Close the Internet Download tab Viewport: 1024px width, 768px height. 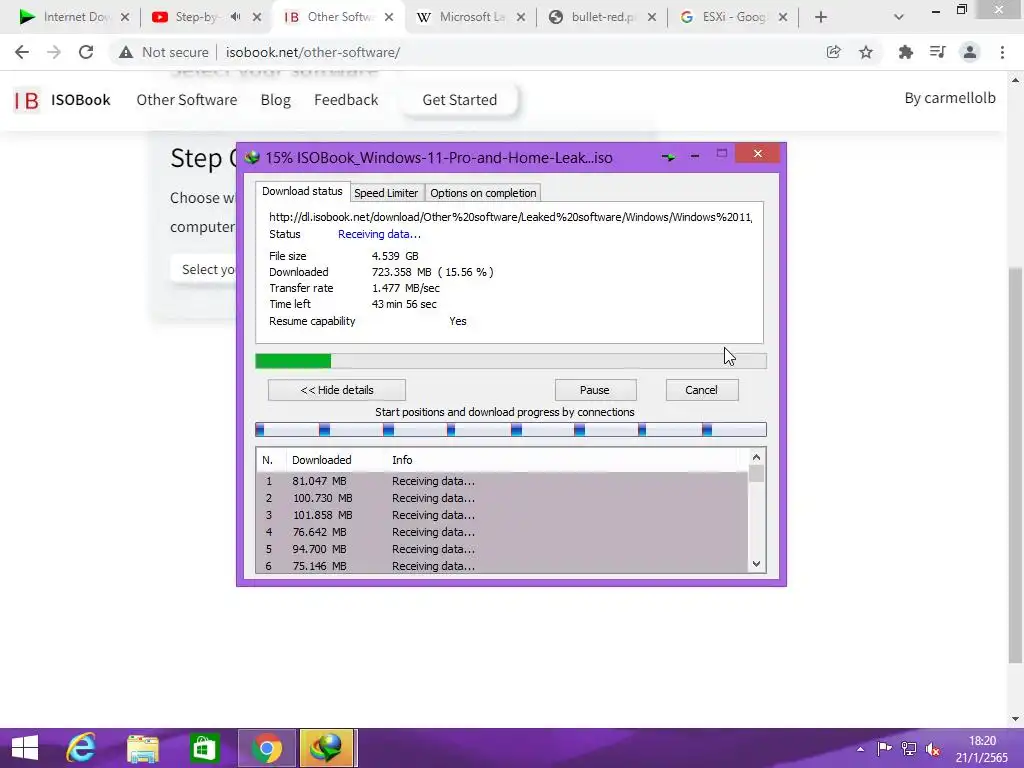[x=125, y=18]
